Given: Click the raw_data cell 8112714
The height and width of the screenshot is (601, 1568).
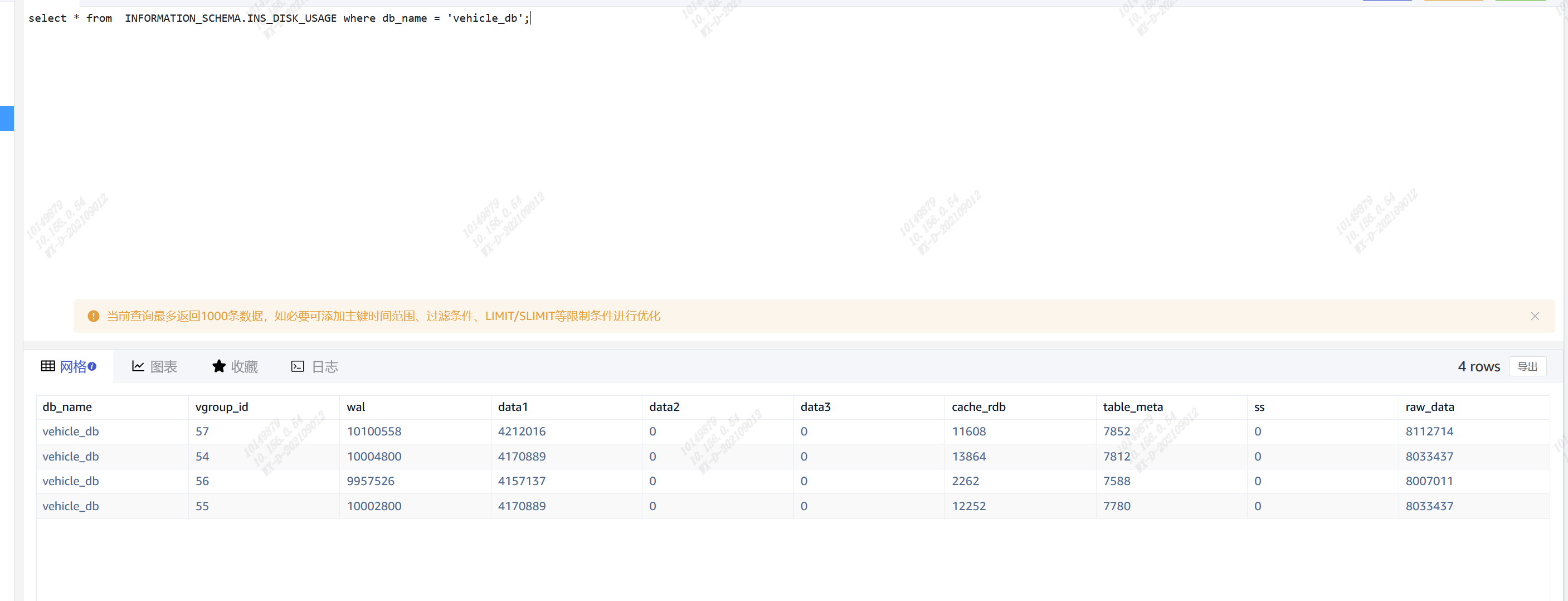Looking at the screenshot, I should point(1429,432).
